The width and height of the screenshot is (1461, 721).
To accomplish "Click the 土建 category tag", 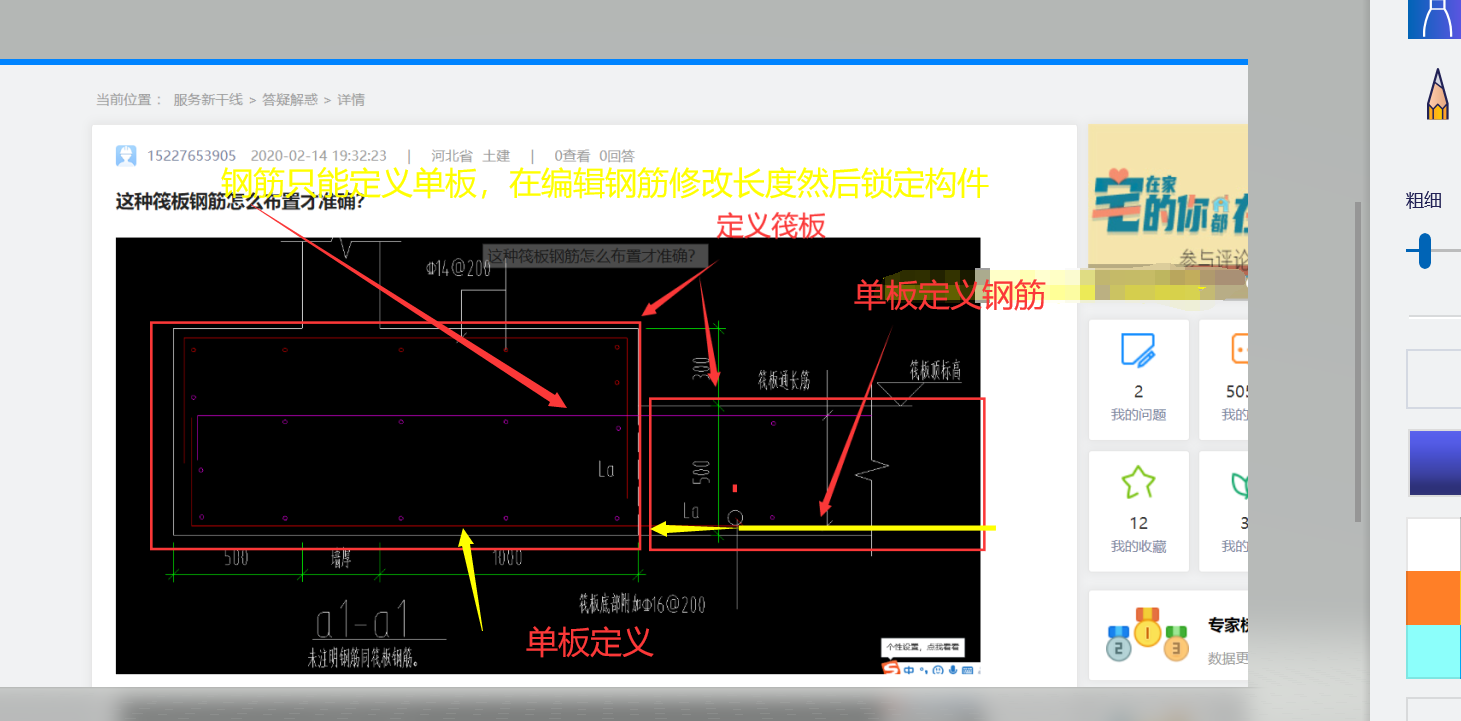I will (x=496, y=156).
